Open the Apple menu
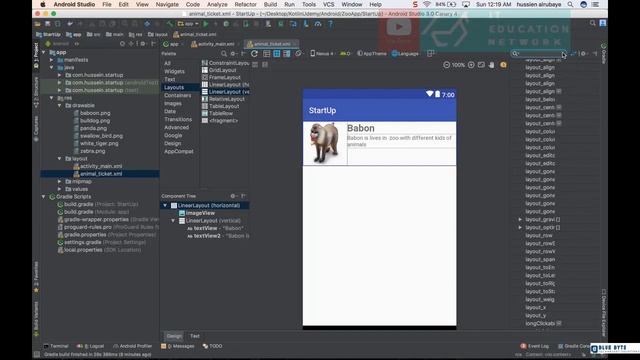Viewport: 640px width, 360px height. [x=42, y=4]
